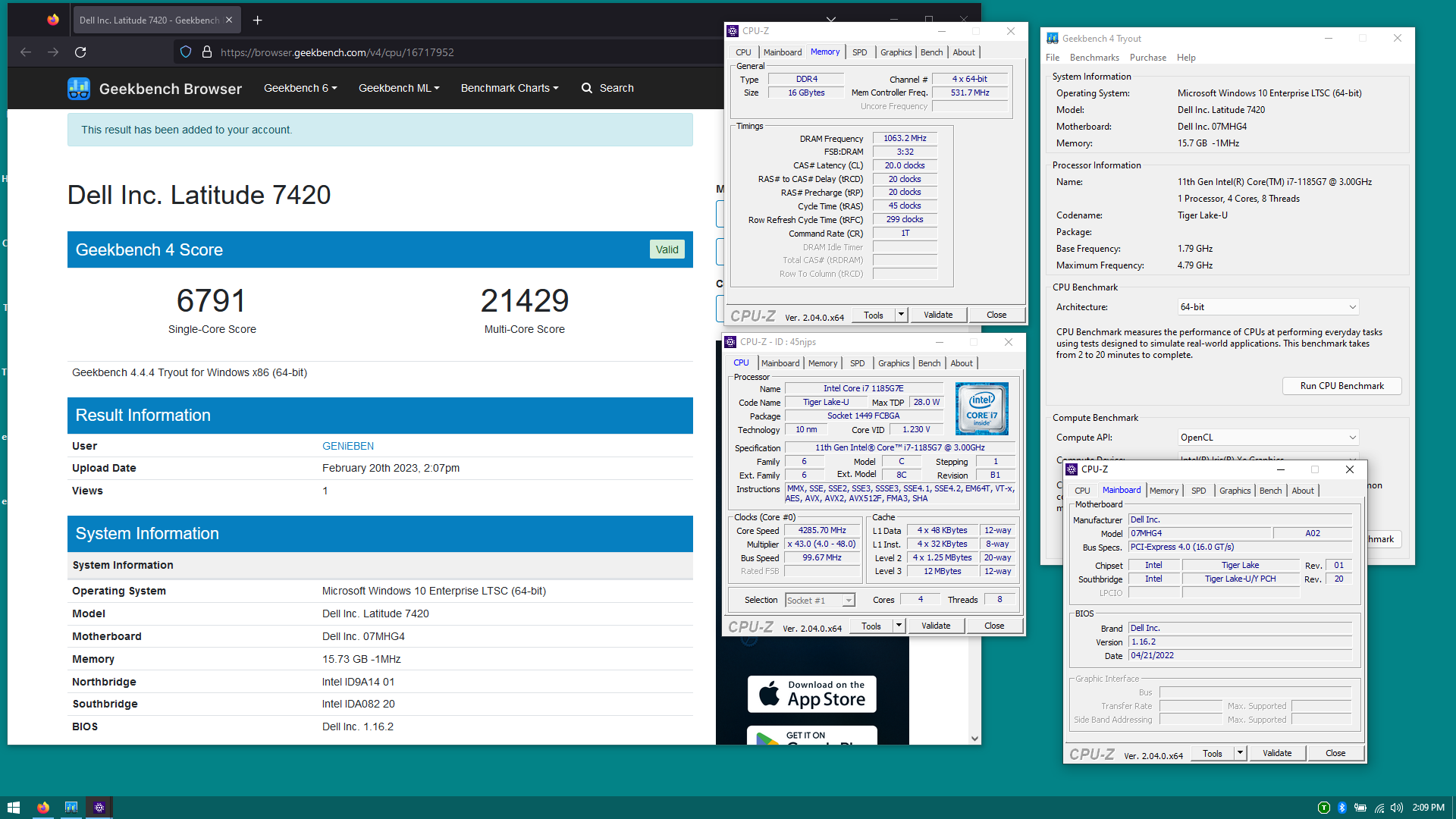The width and height of the screenshot is (1456, 819).
Task: Switch to CPU tab in CPU-Z Memory window
Action: coord(743,52)
